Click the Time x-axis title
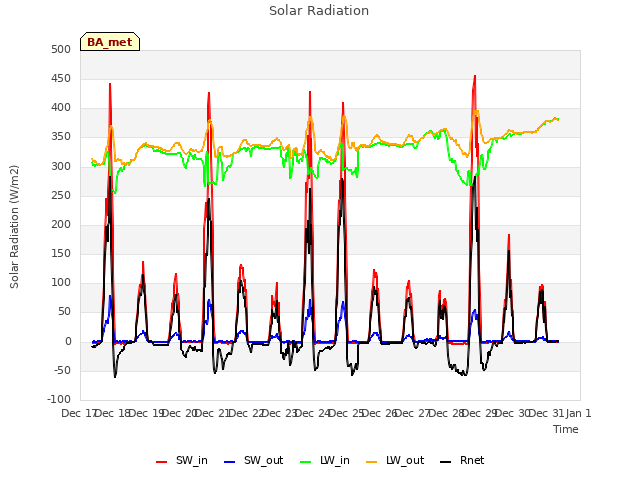This screenshot has height=480, width=640. (x=566, y=429)
